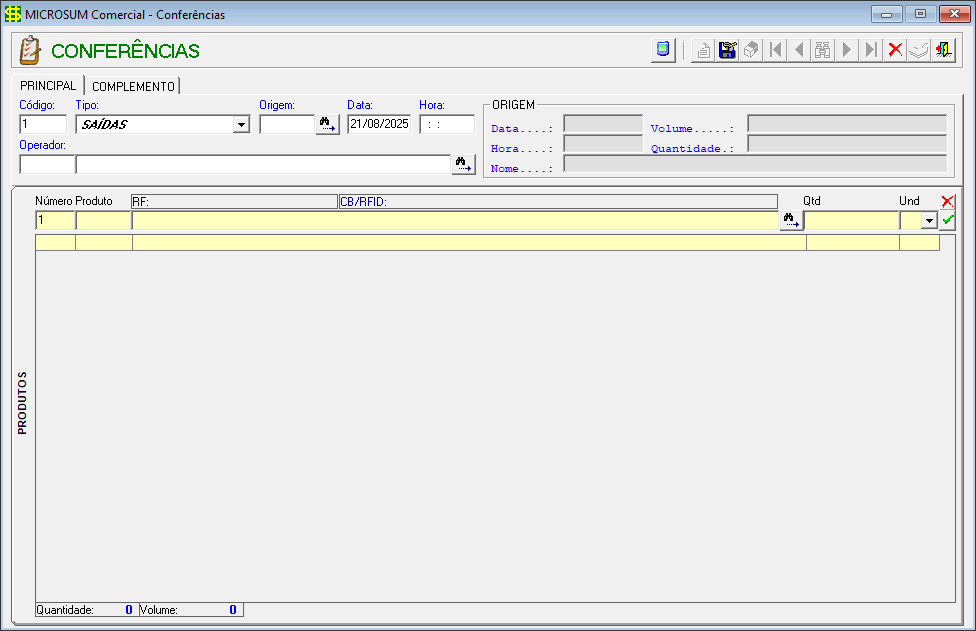The width and height of the screenshot is (976, 631).
Task: Click the new document toolbar icon
Action: (x=704, y=50)
